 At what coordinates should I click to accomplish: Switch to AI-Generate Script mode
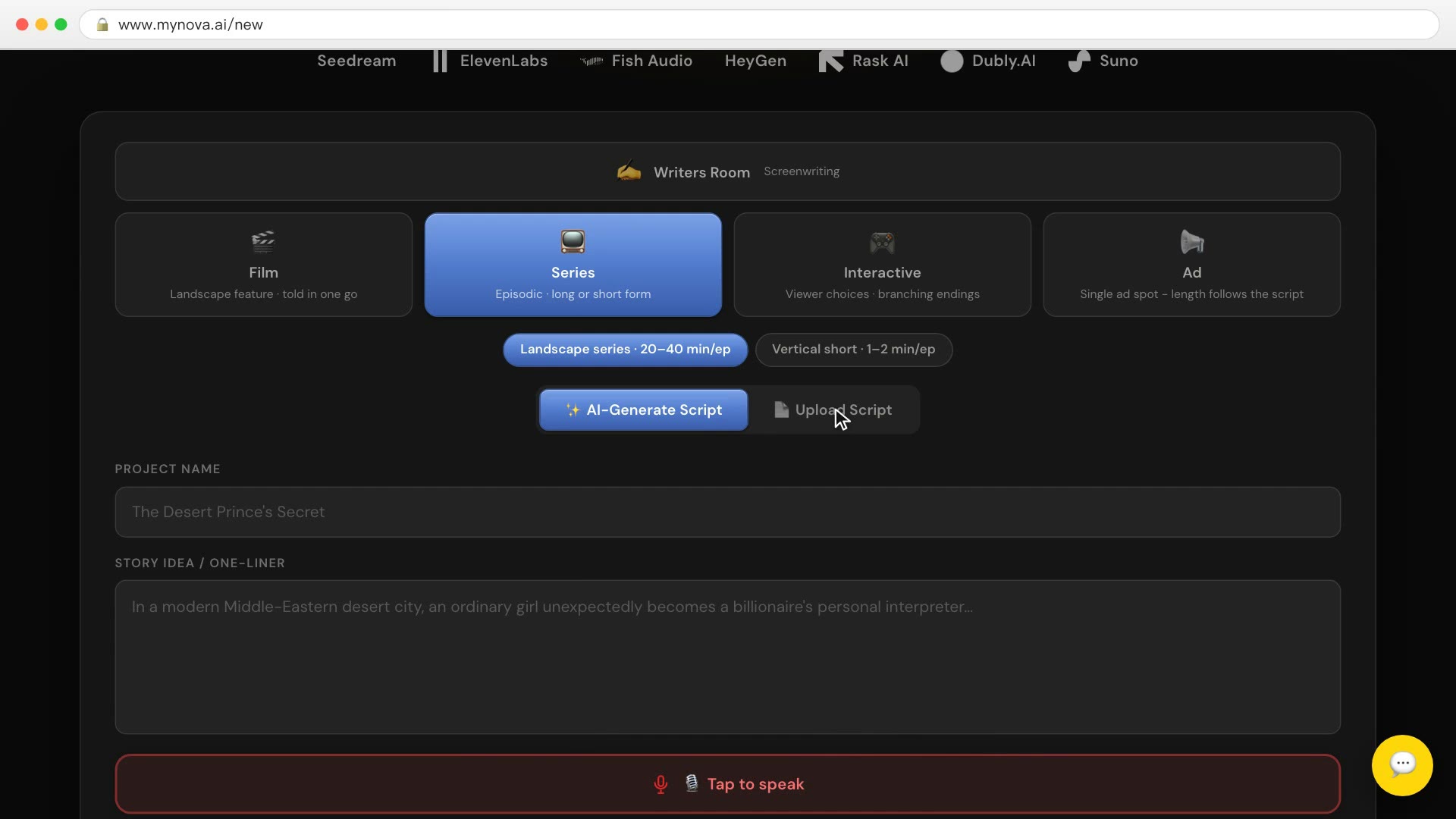click(643, 410)
